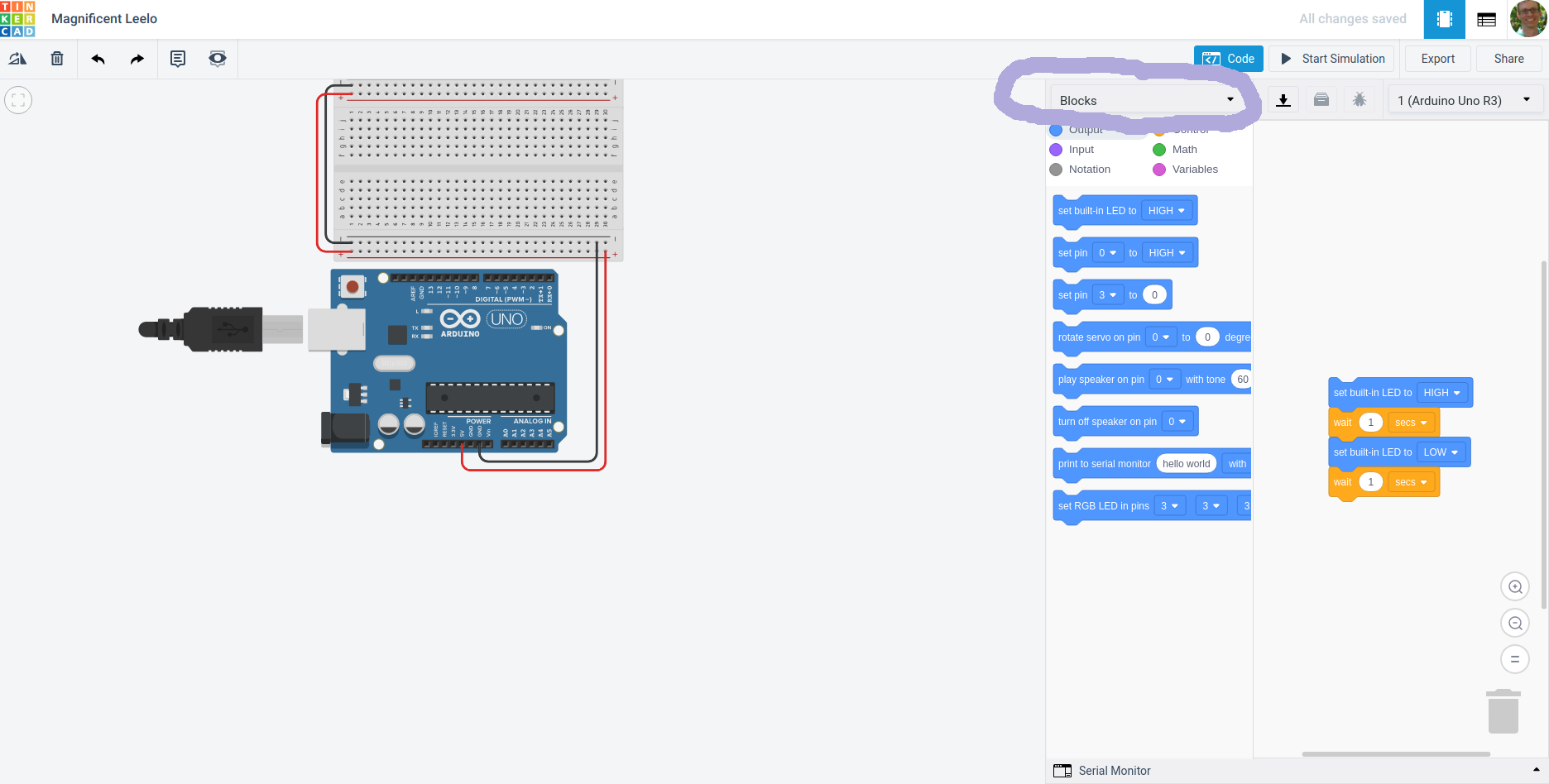The image size is (1549, 784).
Task: Rotate the selected component icon
Action: [17, 59]
